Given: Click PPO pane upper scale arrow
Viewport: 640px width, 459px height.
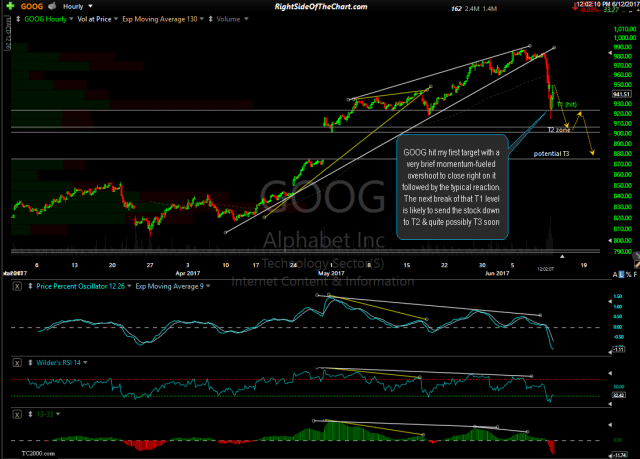Looking at the screenshot, I should [x=610, y=301].
